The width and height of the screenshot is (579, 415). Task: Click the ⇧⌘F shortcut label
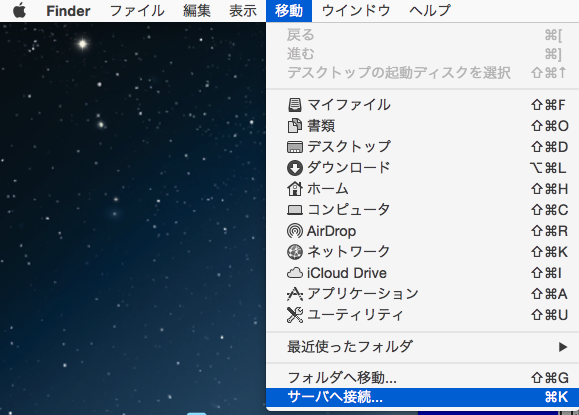pyautogui.click(x=548, y=105)
